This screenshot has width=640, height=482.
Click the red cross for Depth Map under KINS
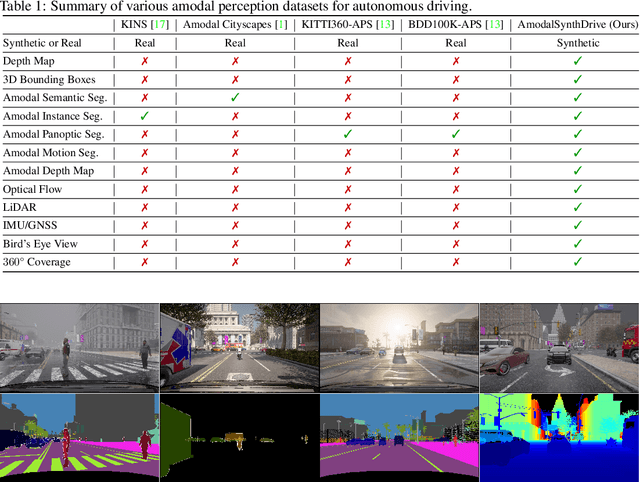click(145, 62)
